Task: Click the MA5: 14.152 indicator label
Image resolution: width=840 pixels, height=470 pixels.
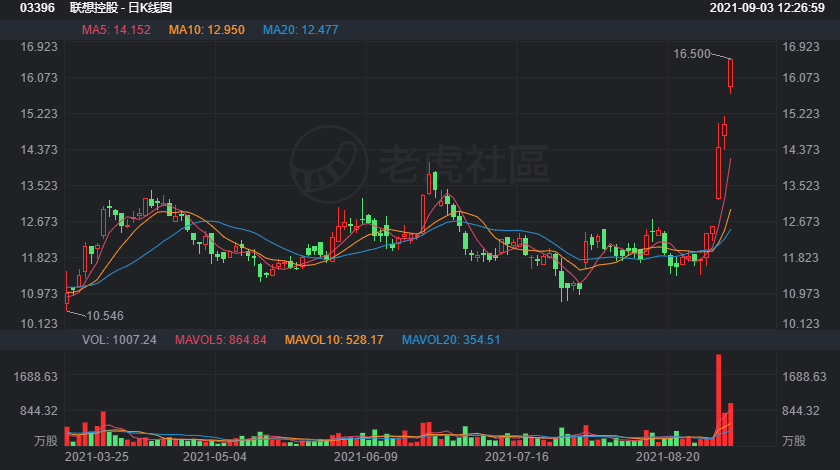Action: (x=116, y=30)
